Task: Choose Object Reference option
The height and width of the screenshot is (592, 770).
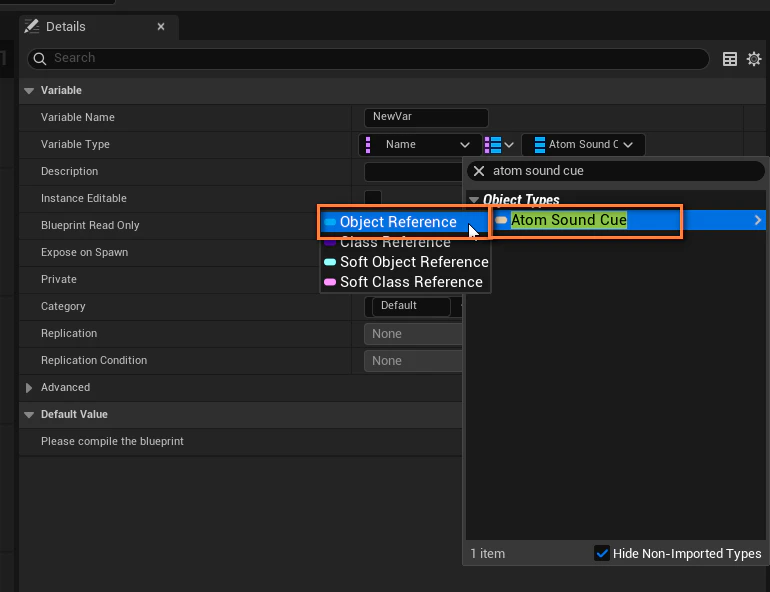Action: [x=405, y=222]
